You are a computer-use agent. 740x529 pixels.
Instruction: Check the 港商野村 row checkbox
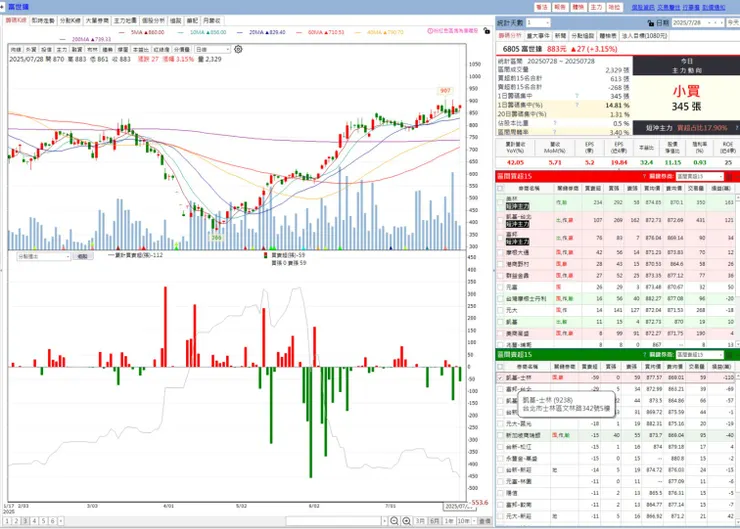500,264
